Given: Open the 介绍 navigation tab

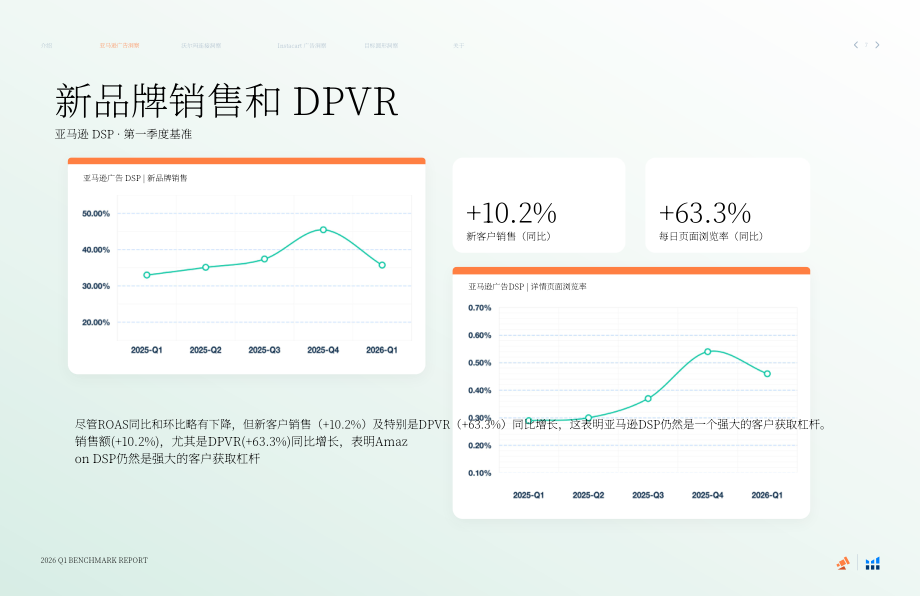Looking at the screenshot, I should pos(47,45).
